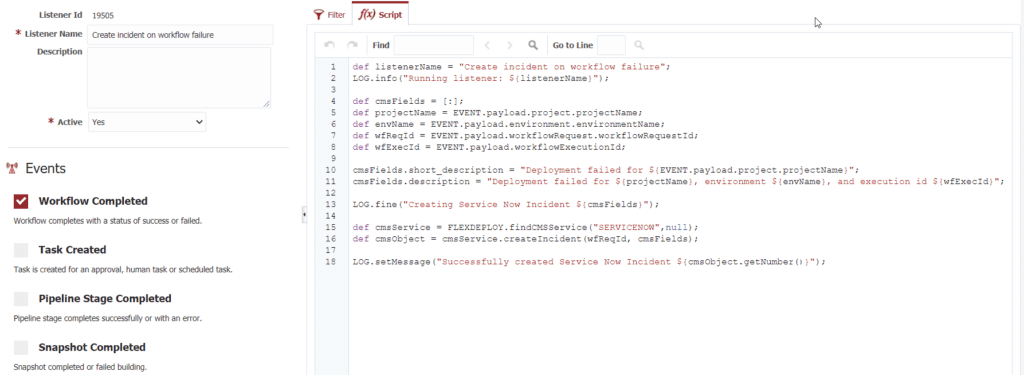Go to previous find match arrow
The height and width of the screenshot is (375, 1024).
[487, 45]
